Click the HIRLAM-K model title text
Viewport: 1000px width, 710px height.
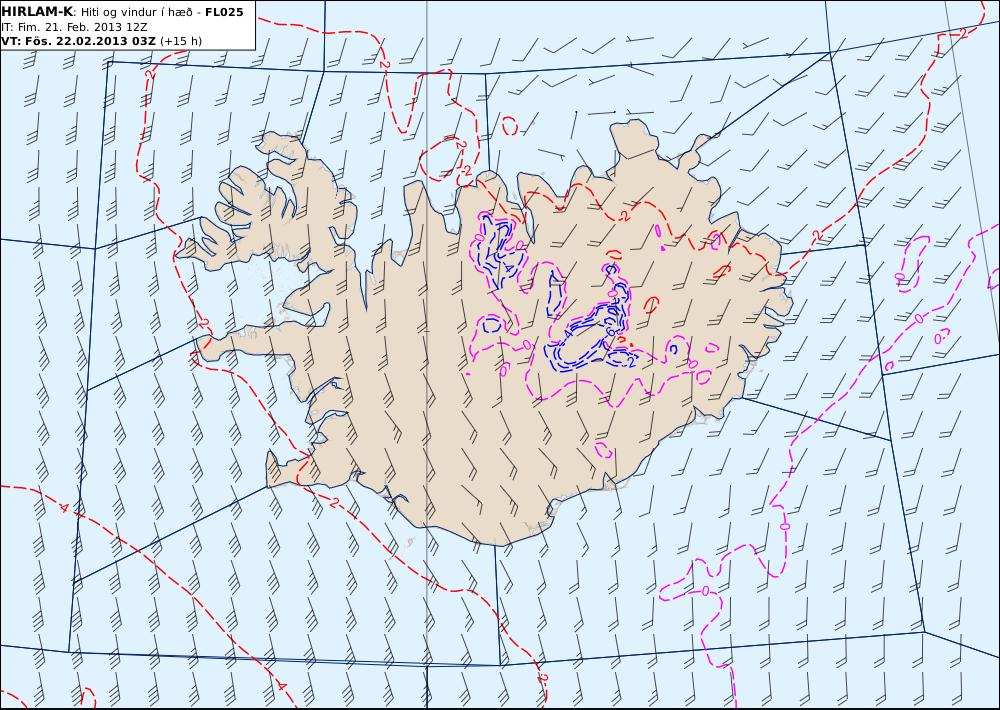click(37, 12)
